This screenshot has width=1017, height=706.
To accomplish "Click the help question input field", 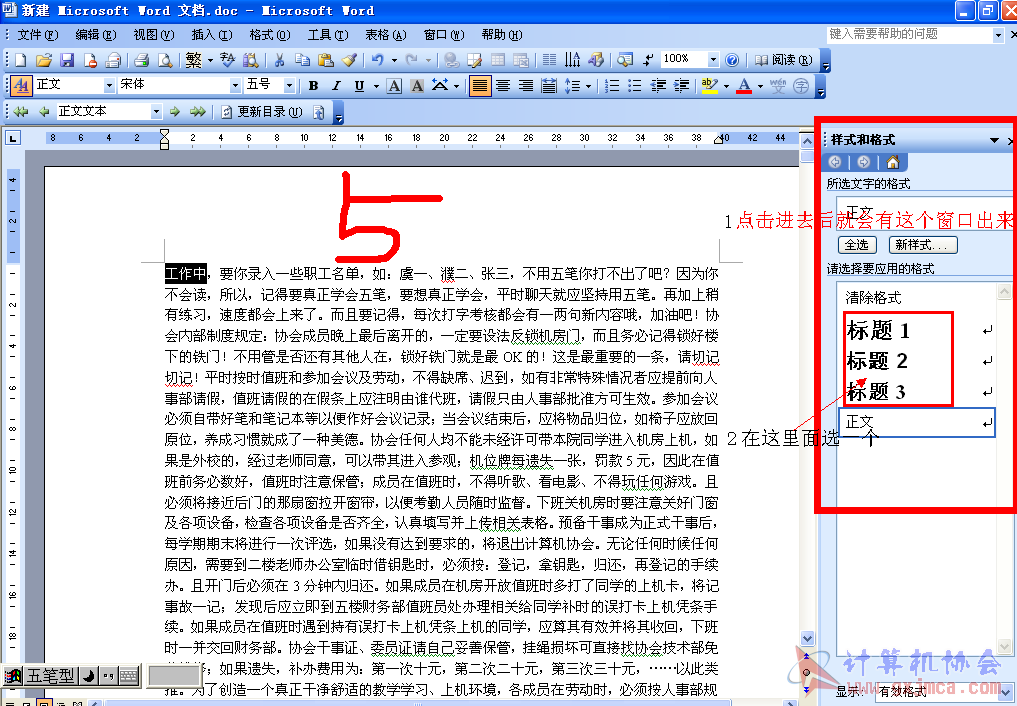I will click(x=909, y=34).
